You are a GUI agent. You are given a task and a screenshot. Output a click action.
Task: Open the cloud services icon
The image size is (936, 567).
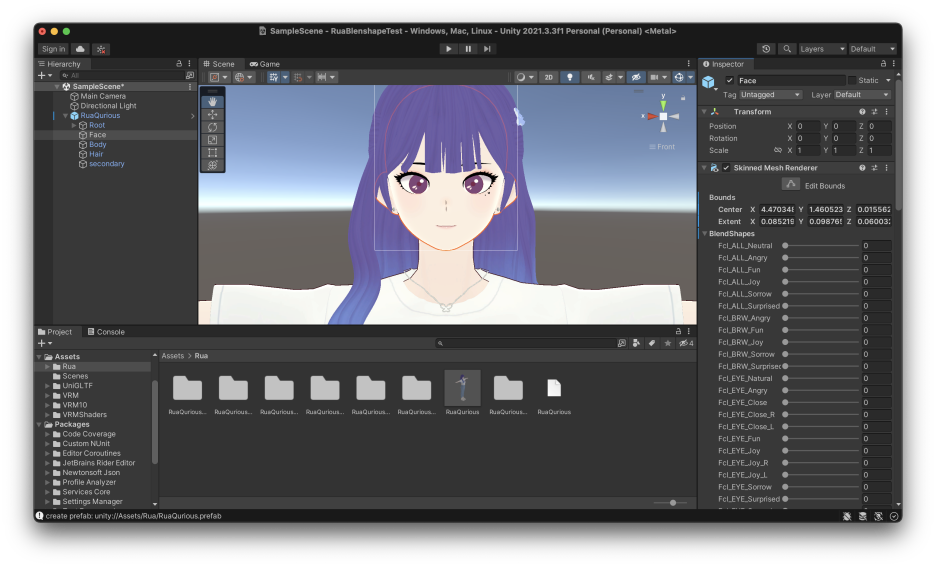80,49
